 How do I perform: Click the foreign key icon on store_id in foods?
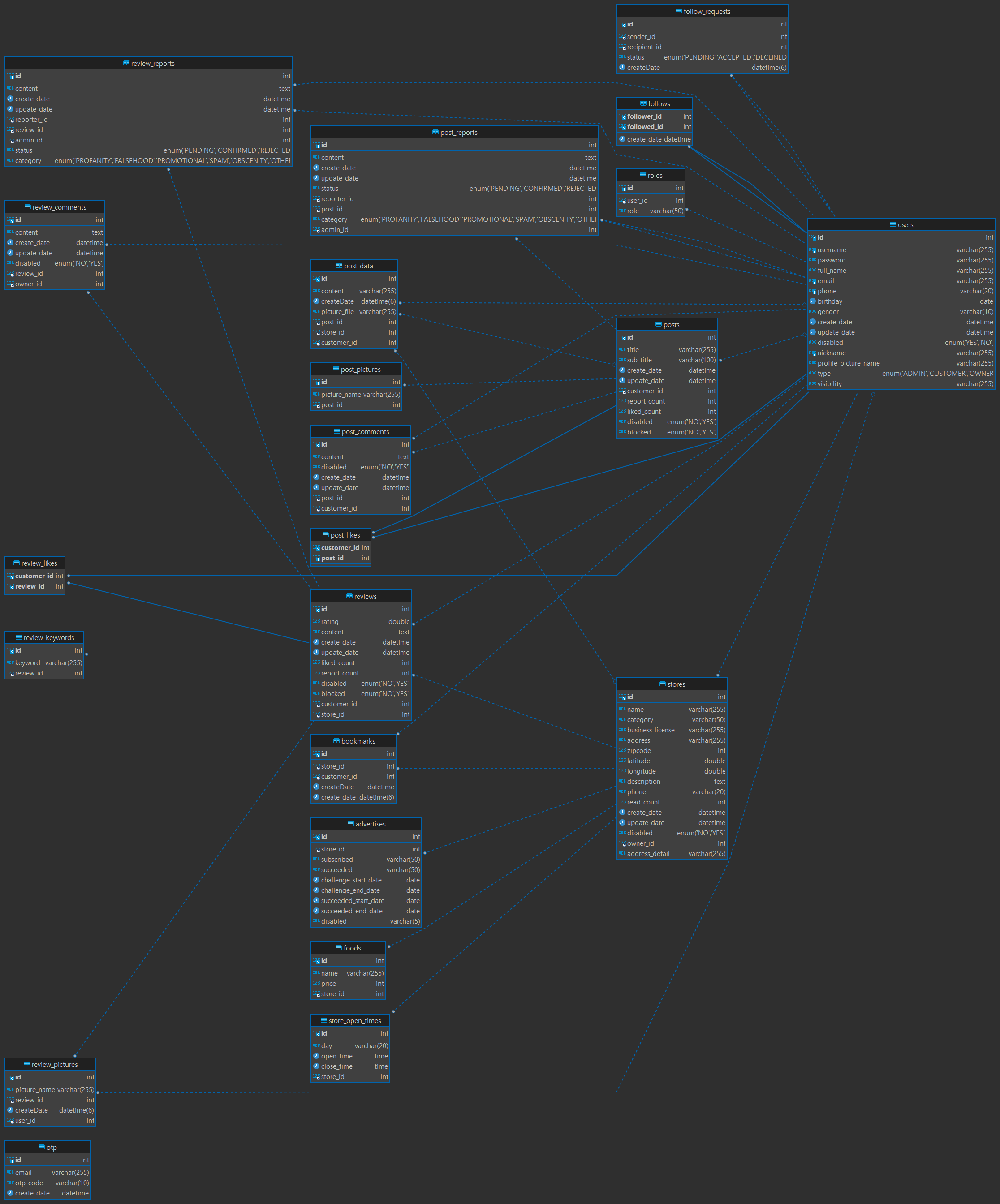click(316, 993)
